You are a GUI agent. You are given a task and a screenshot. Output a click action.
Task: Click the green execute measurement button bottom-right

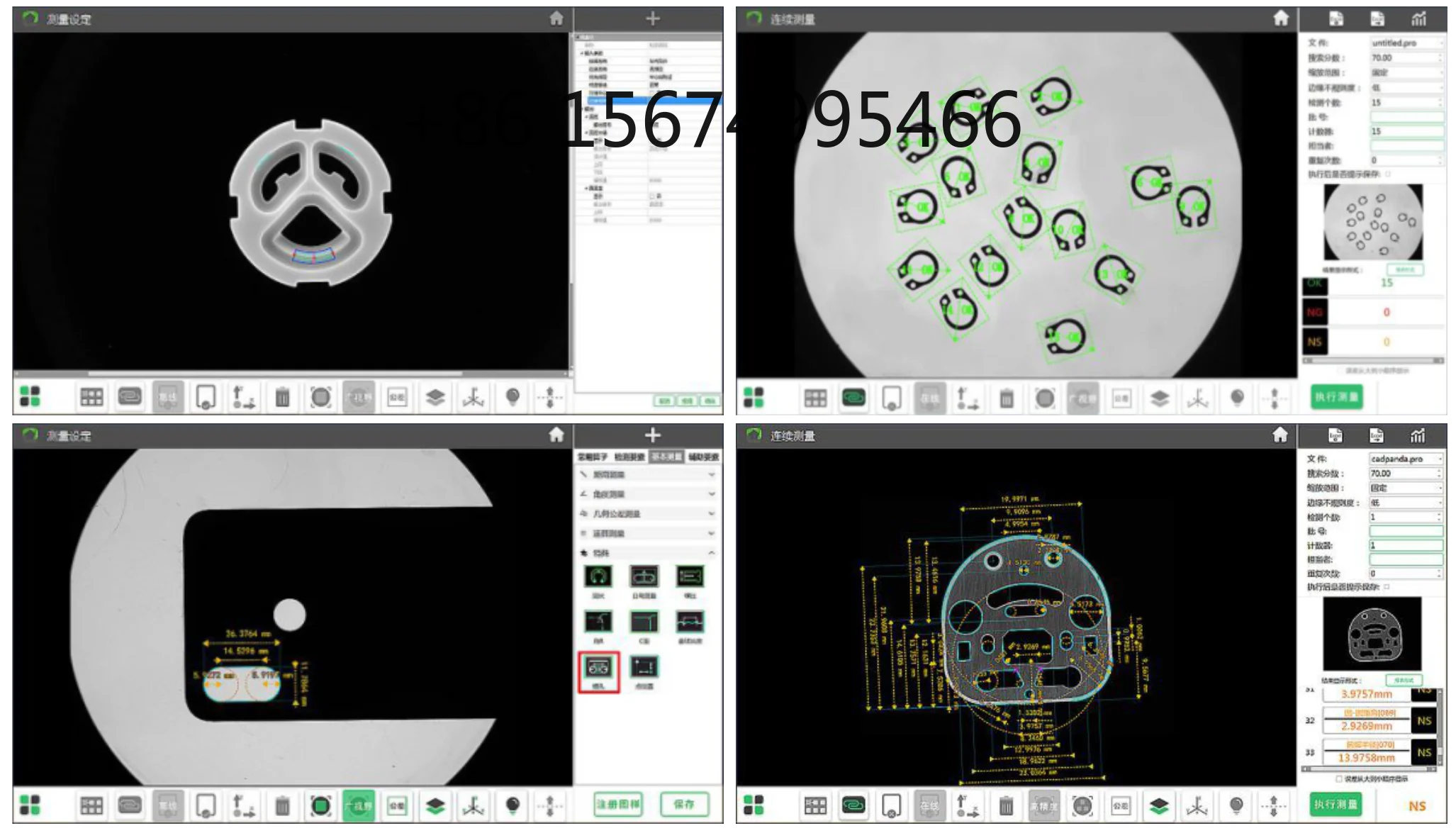(1336, 804)
